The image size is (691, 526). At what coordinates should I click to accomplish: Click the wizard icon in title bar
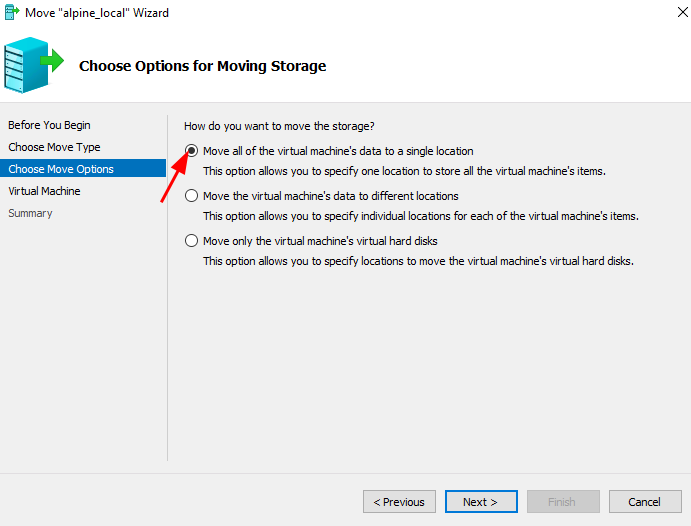(x=12, y=13)
